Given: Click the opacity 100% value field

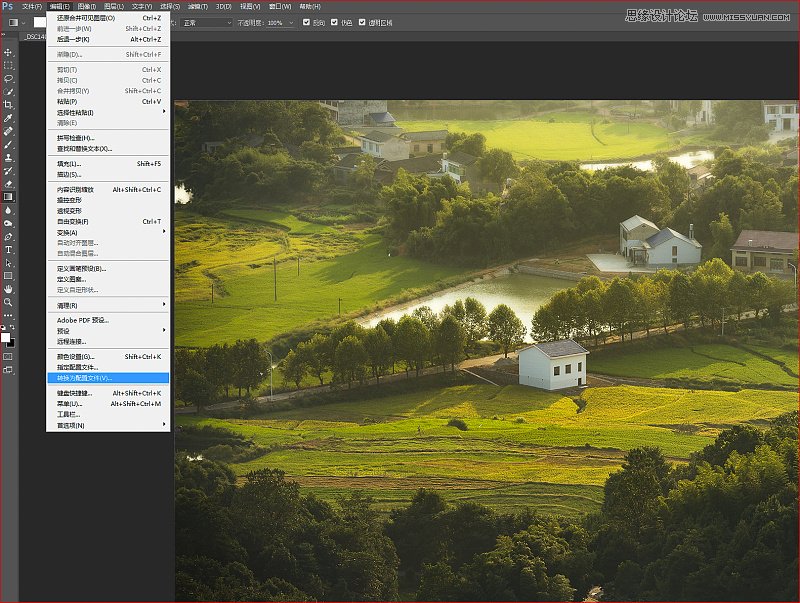Looking at the screenshot, I should (276, 23).
